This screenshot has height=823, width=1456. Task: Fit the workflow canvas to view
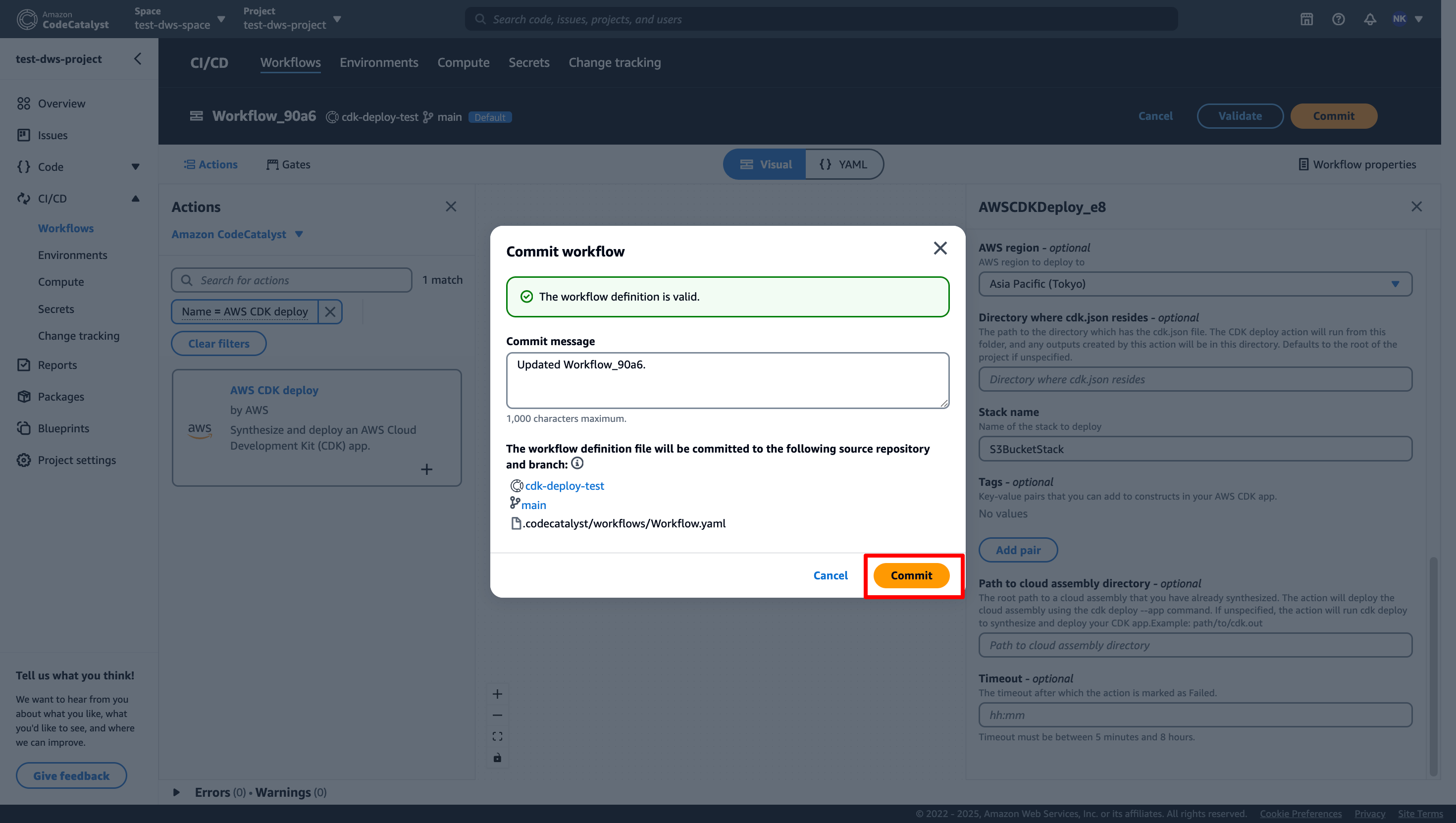click(x=497, y=736)
